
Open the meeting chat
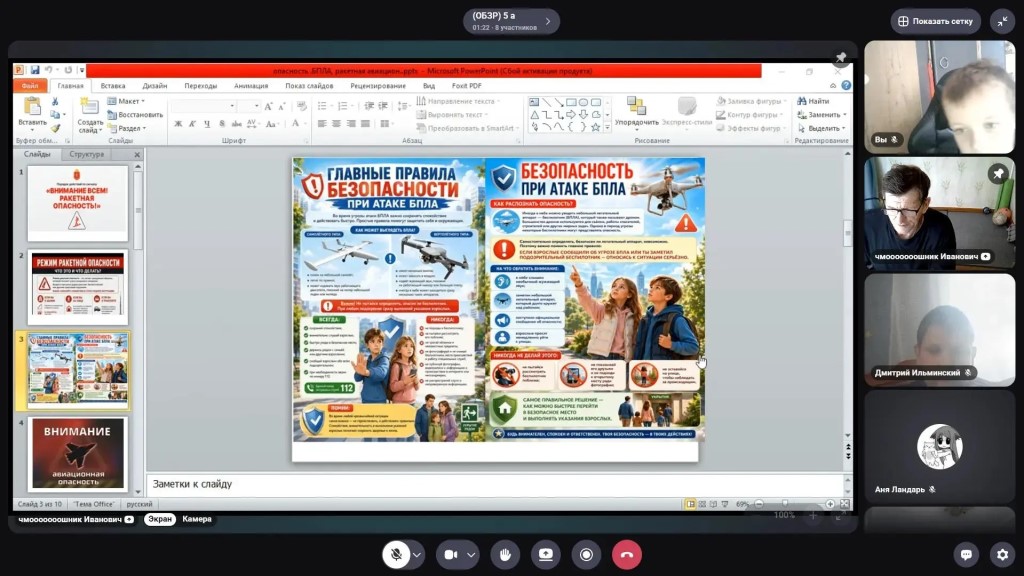click(x=966, y=555)
